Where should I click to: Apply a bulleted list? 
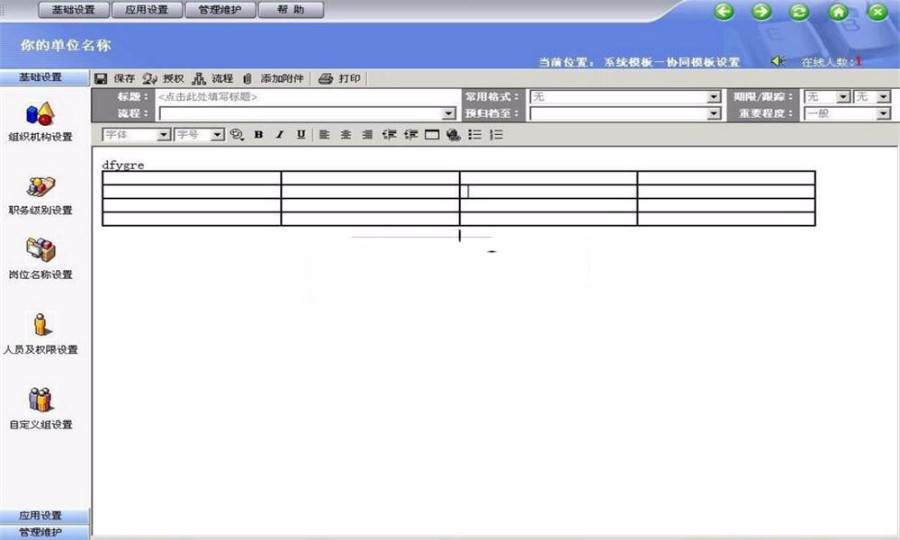point(475,134)
